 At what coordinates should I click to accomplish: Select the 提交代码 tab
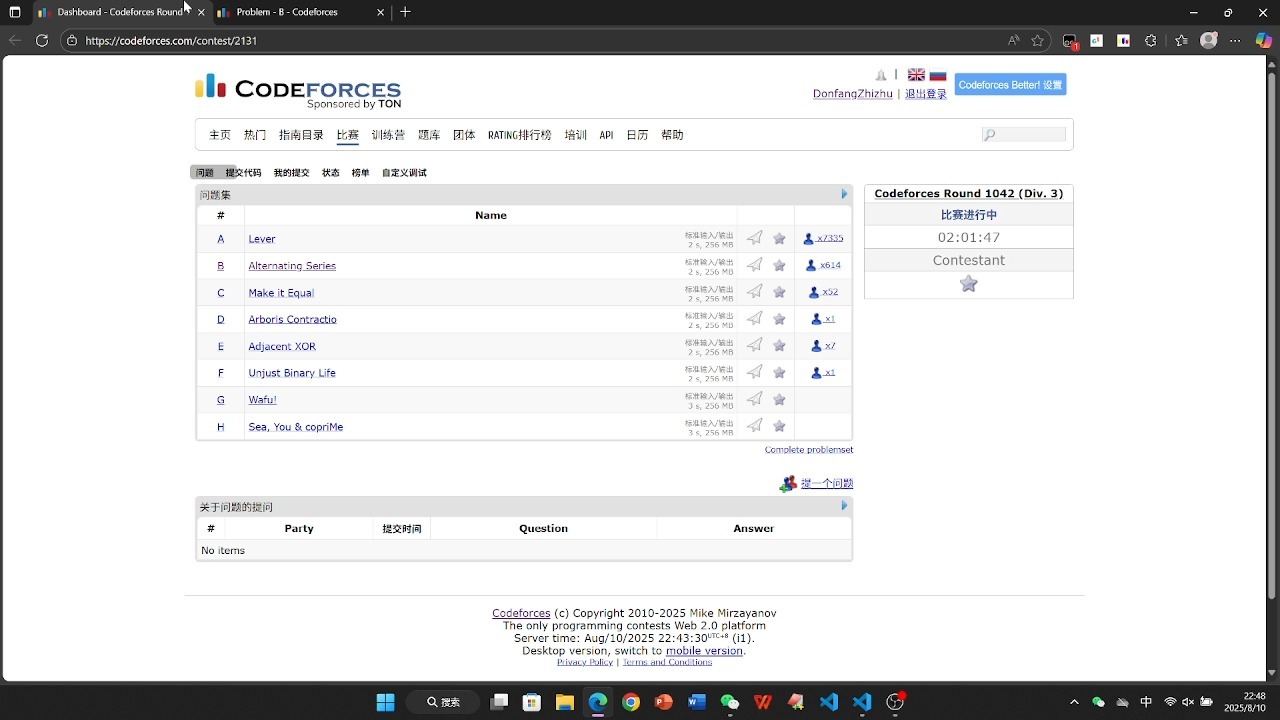(243, 173)
